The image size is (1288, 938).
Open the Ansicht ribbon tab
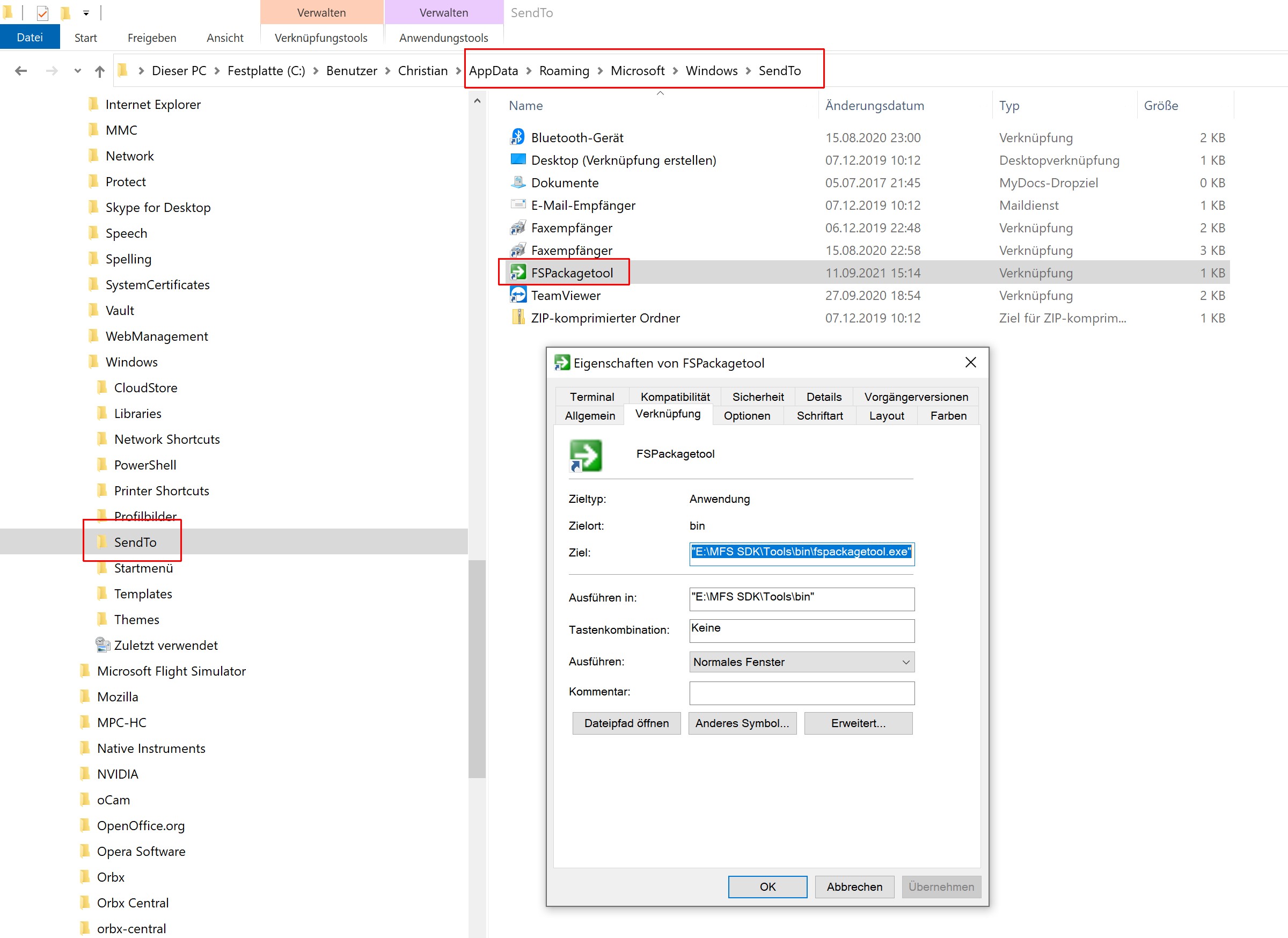(x=225, y=38)
